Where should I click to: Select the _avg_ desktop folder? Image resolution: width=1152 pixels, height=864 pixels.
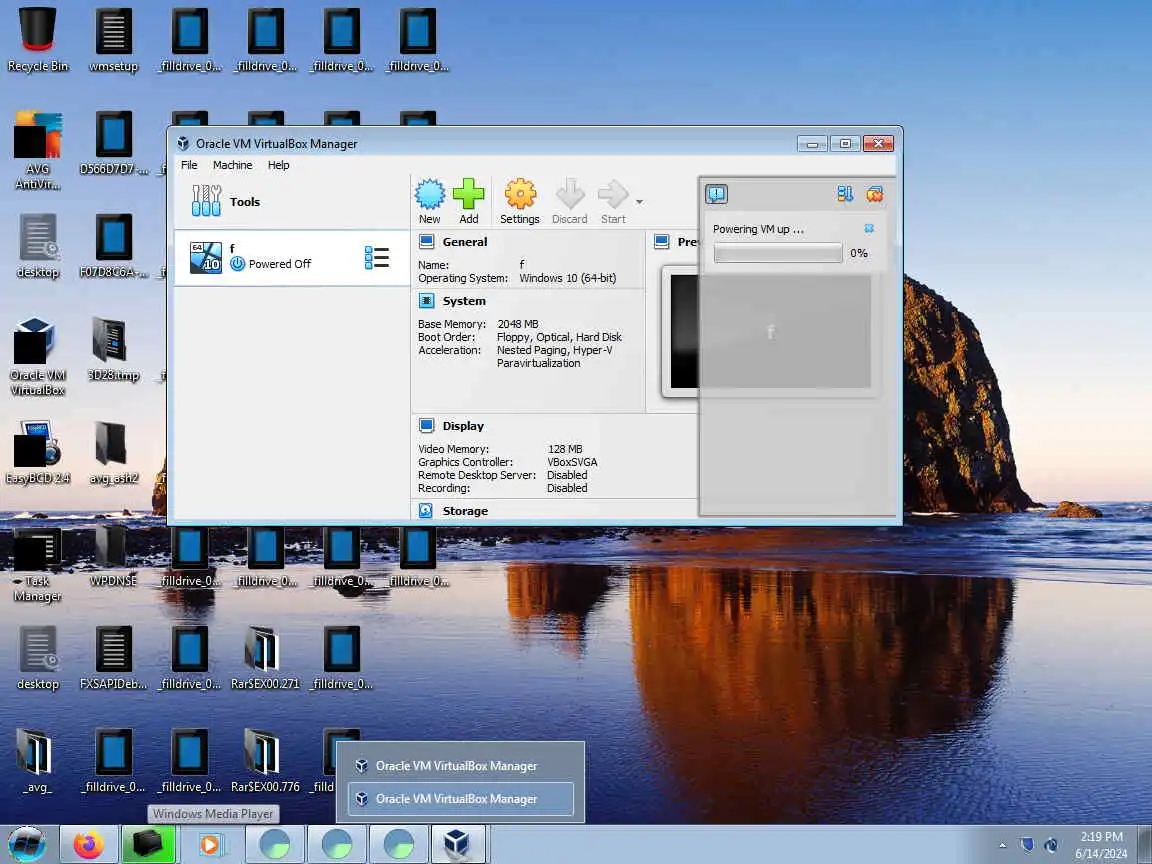click(37, 760)
